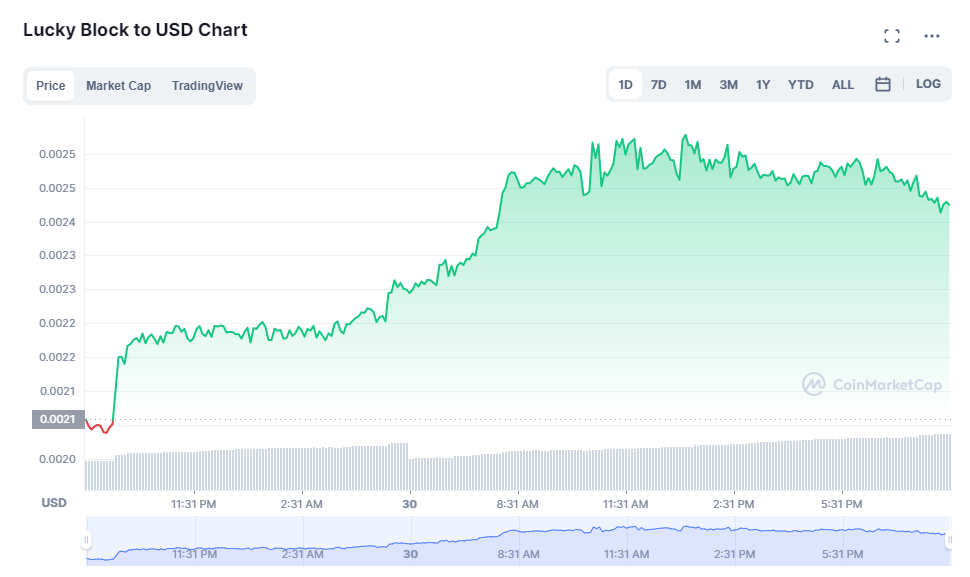Click the Lucky Block to USD Chart heading
970x577 pixels.
(135, 30)
